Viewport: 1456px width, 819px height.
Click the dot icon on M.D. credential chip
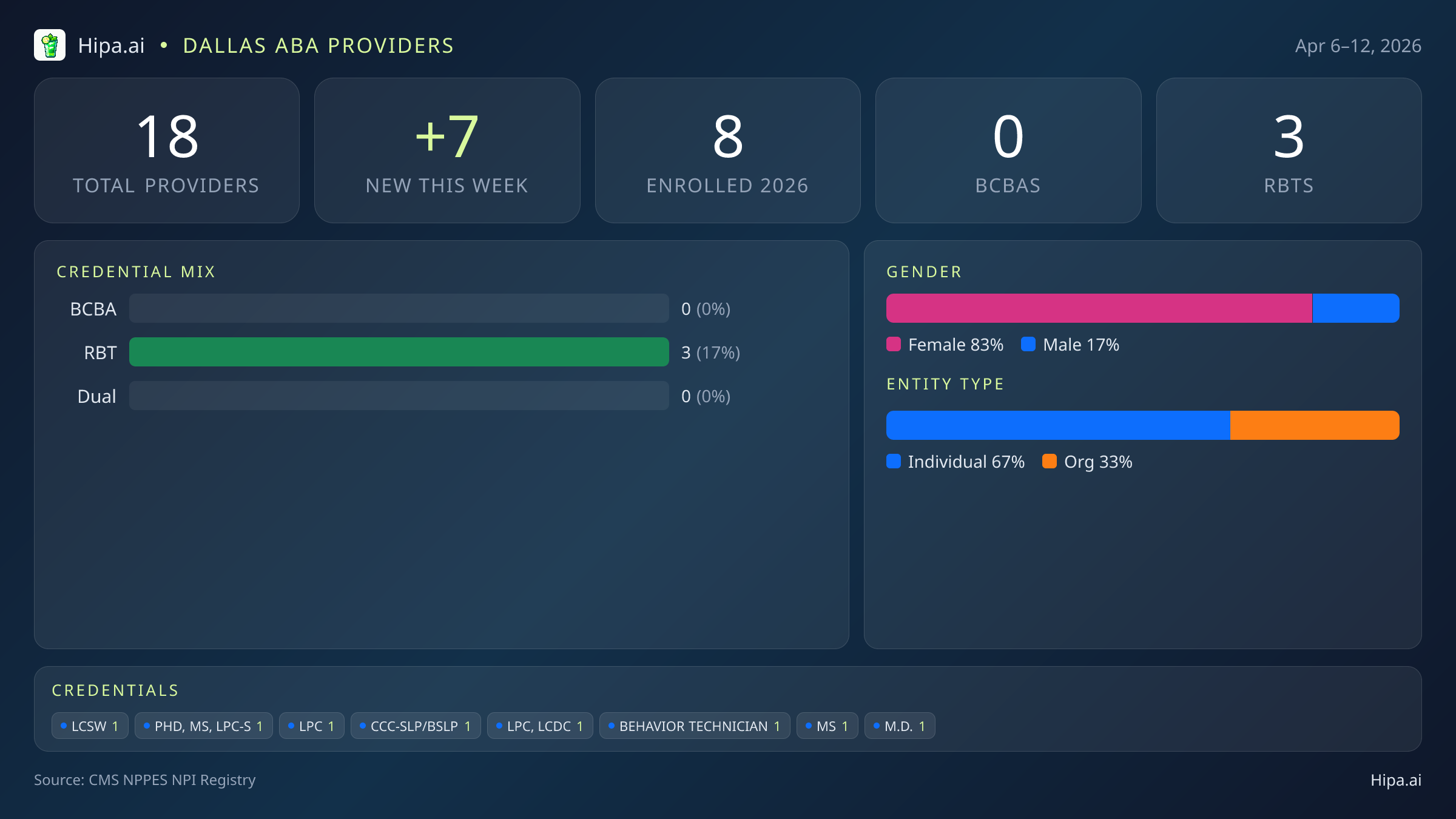(875, 726)
